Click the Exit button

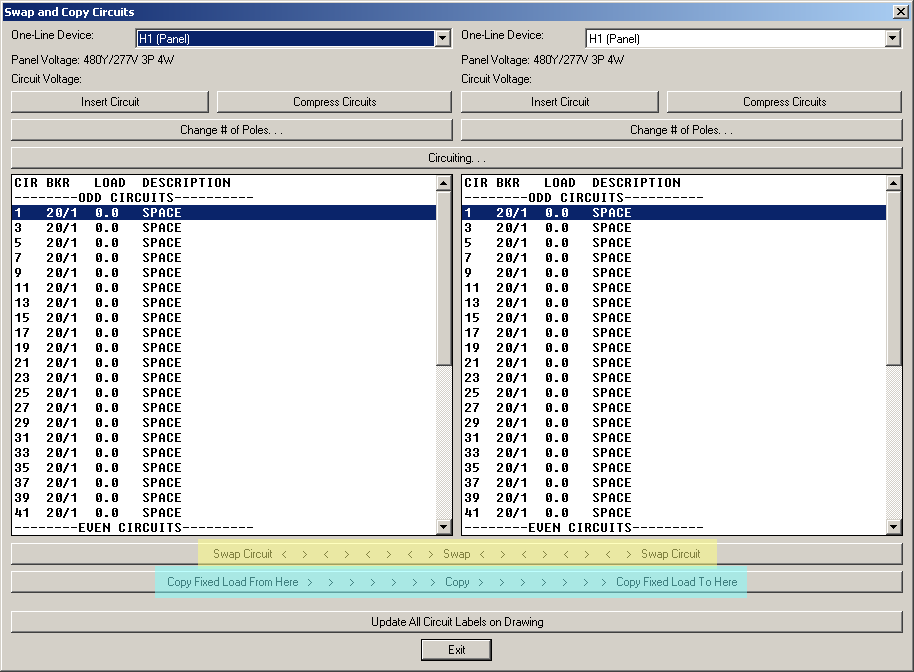(x=456, y=650)
